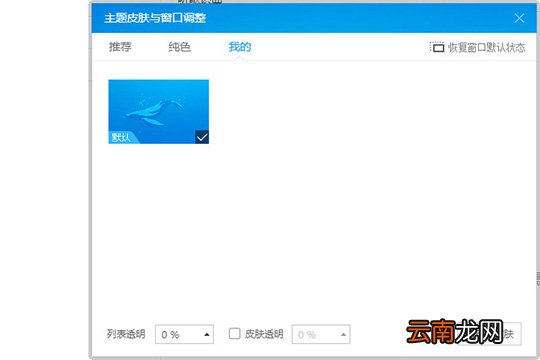The width and height of the screenshot is (540, 360).
Task: Open the 皮肤透明 percentage dropdown
Action: pyautogui.click(x=321, y=334)
